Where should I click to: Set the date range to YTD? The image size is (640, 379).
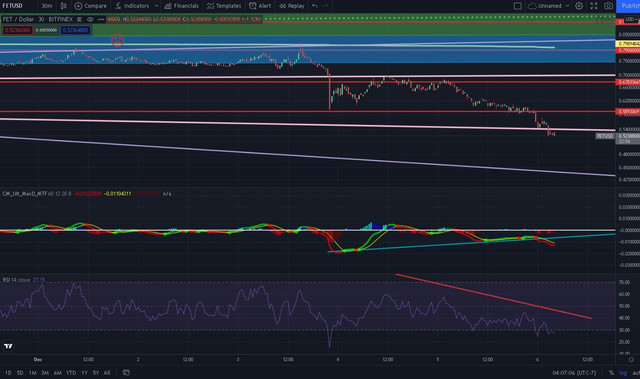point(71,372)
